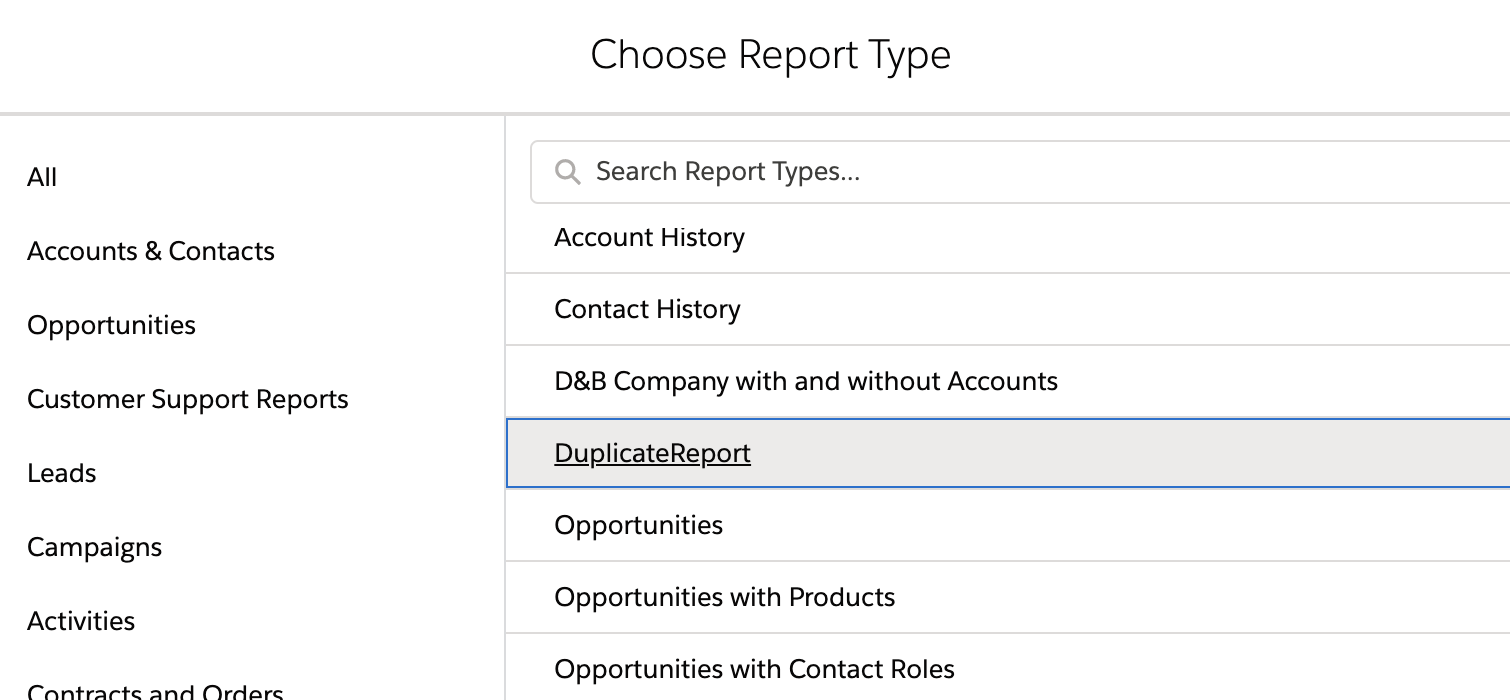Pick D&B Company with and without Accounts
The height and width of the screenshot is (700, 1510).
[x=806, y=381]
